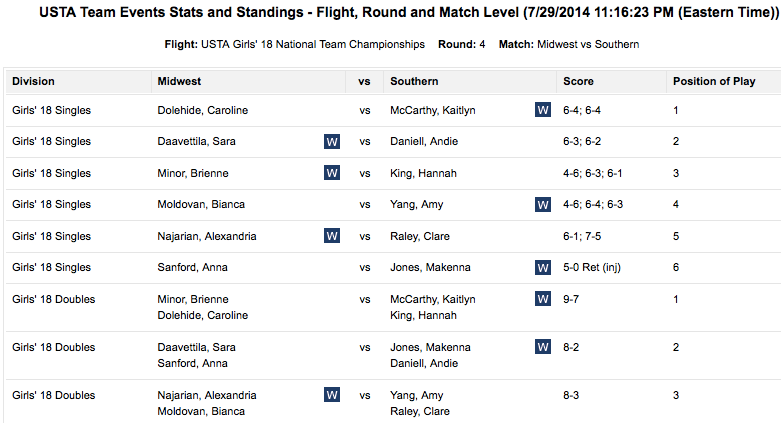Click the W icon beside Najarian, Alexandria singles
This screenshot has width=781, height=423.
tap(332, 236)
